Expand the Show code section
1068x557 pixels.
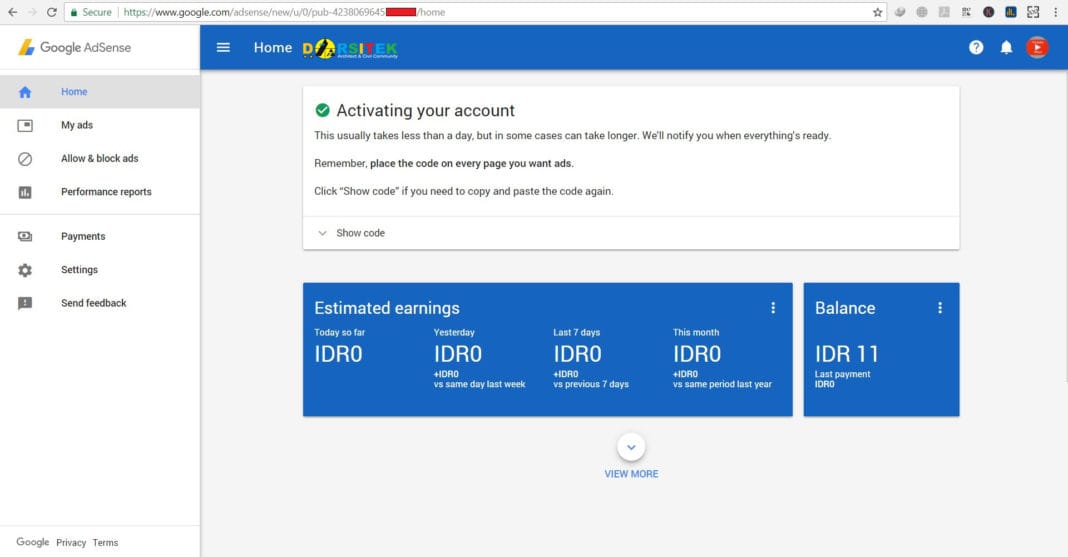click(351, 233)
